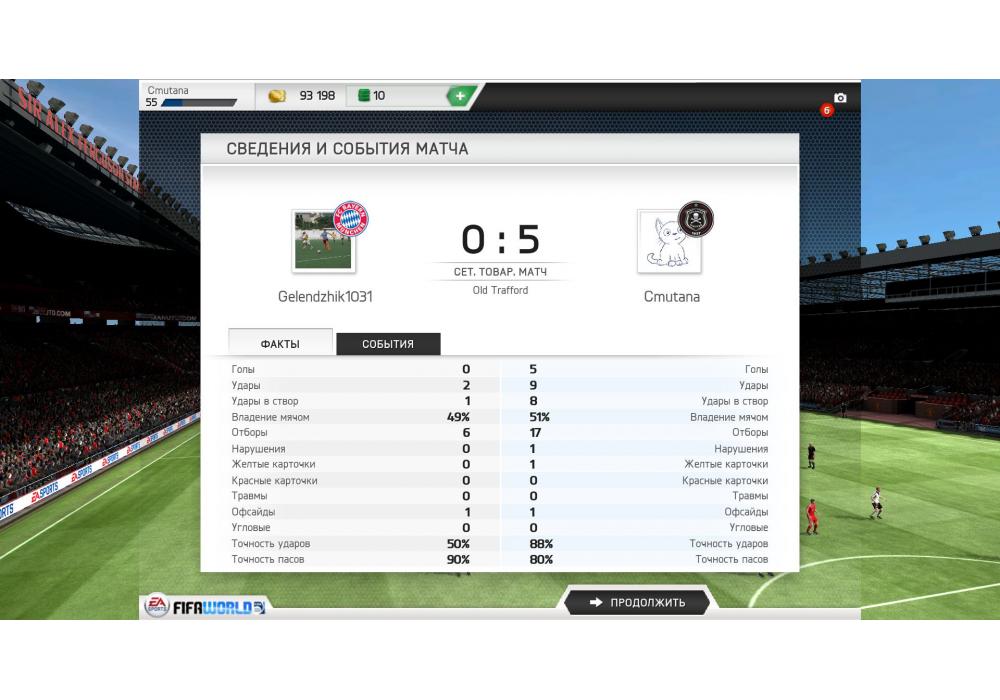Switch to the СОБЫТИЯ tab
The height and width of the screenshot is (700, 1000).
[x=388, y=344]
